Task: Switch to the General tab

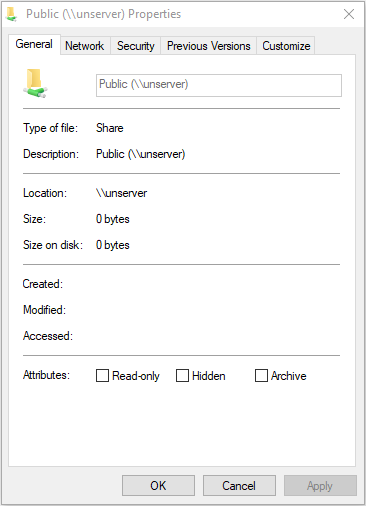Action: coord(34,44)
